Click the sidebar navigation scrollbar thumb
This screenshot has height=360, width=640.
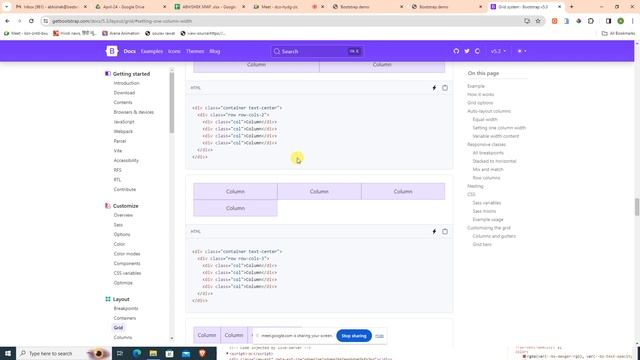[x=172, y=103]
